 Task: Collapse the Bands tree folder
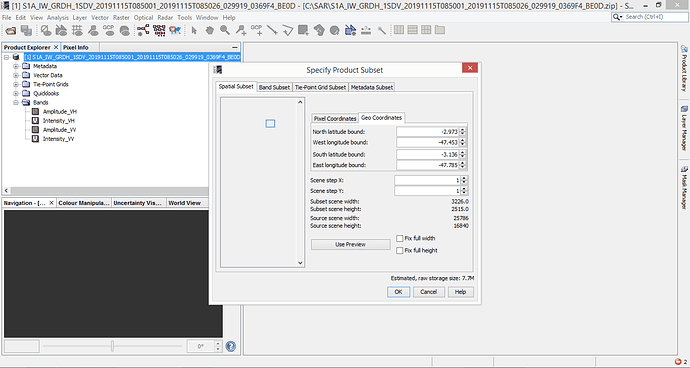pyautogui.click(x=16, y=102)
